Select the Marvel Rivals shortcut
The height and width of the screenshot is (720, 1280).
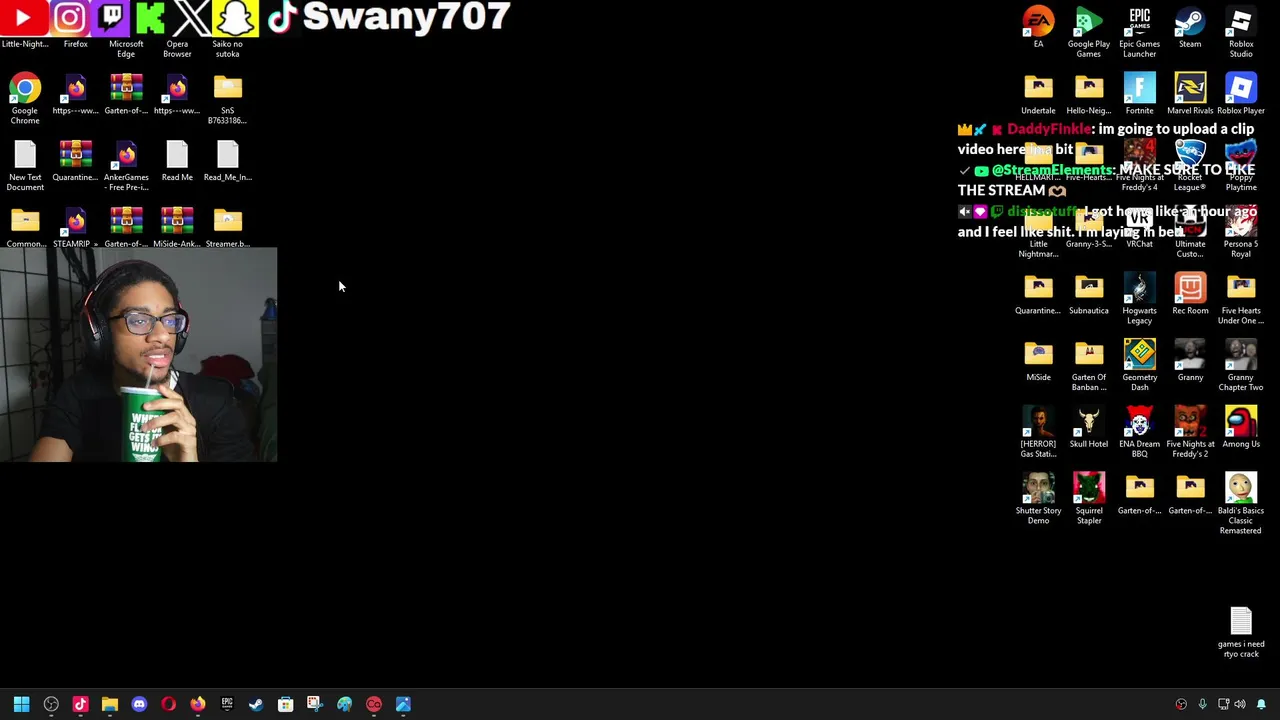pos(1190,94)
